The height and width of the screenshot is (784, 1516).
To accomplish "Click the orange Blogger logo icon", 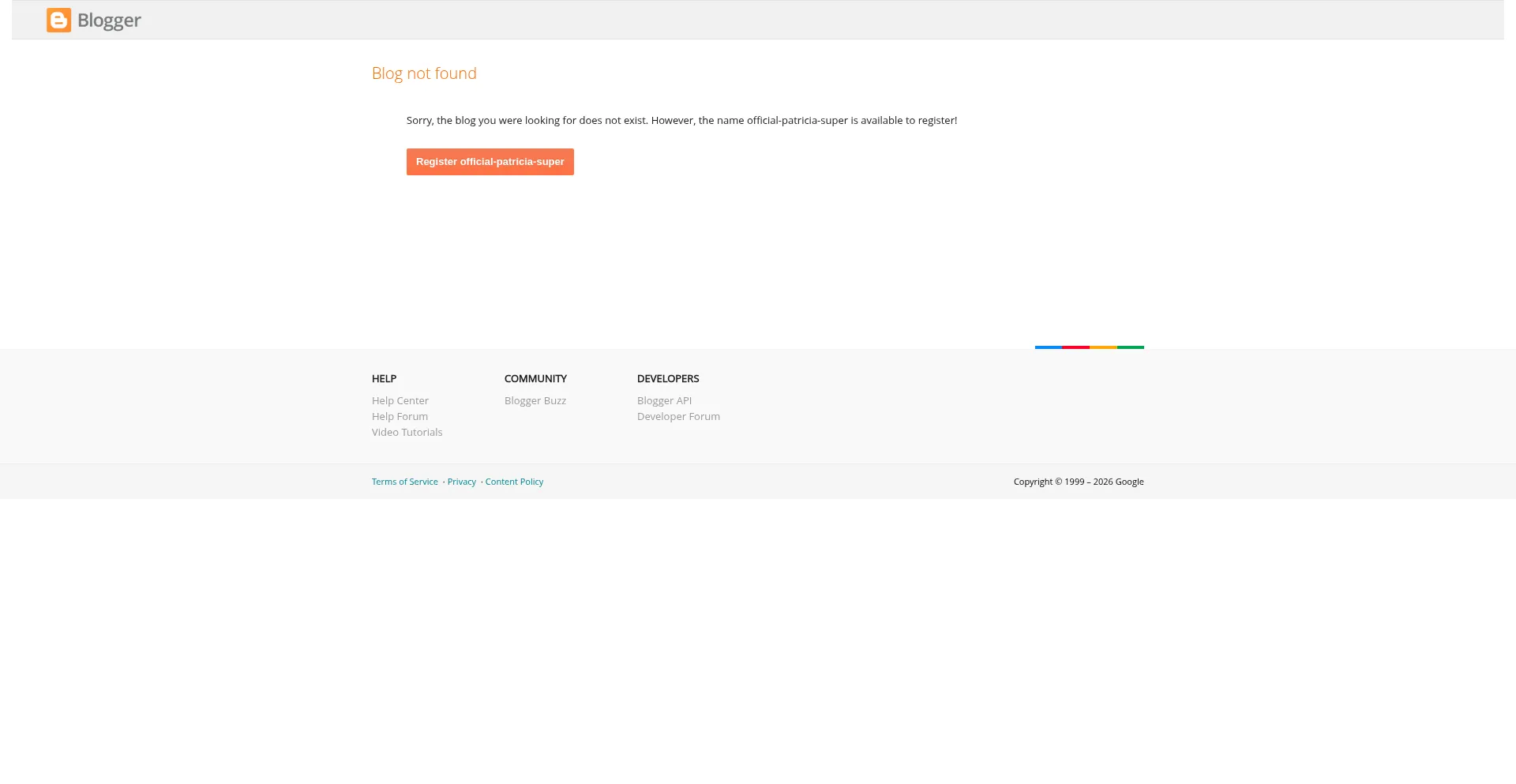I will coord(58,21).
